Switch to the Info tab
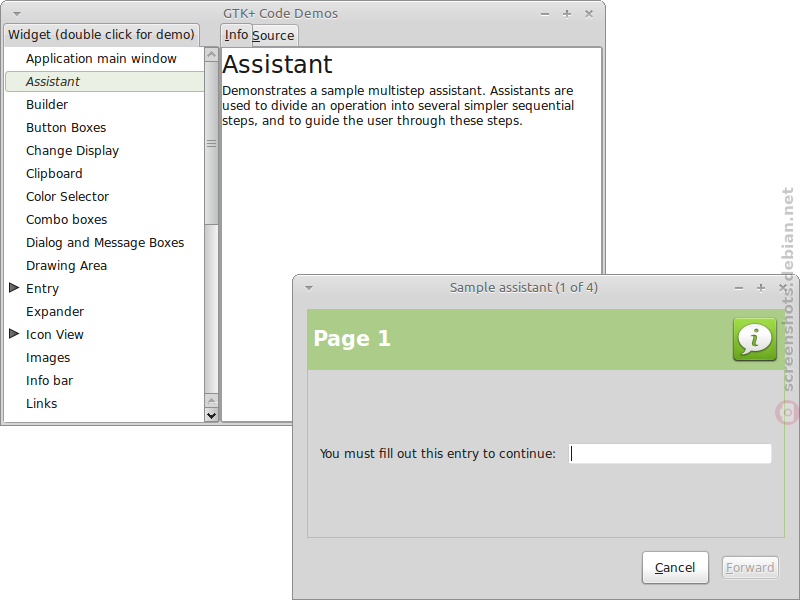Image resolution: width=800 pixels, height=600 pixels. [x=236, y=35]
